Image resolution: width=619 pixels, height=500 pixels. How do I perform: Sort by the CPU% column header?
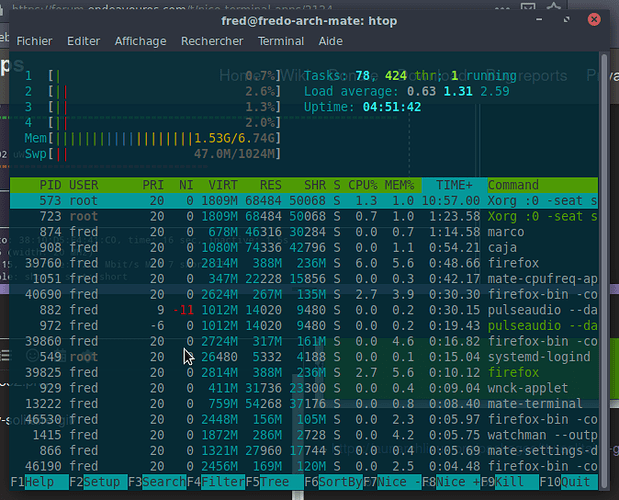click(x=363, y=185)
